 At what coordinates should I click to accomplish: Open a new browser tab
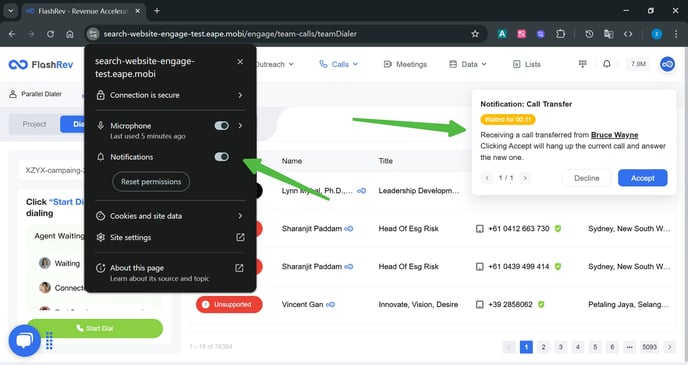click(x=157, y=11)
